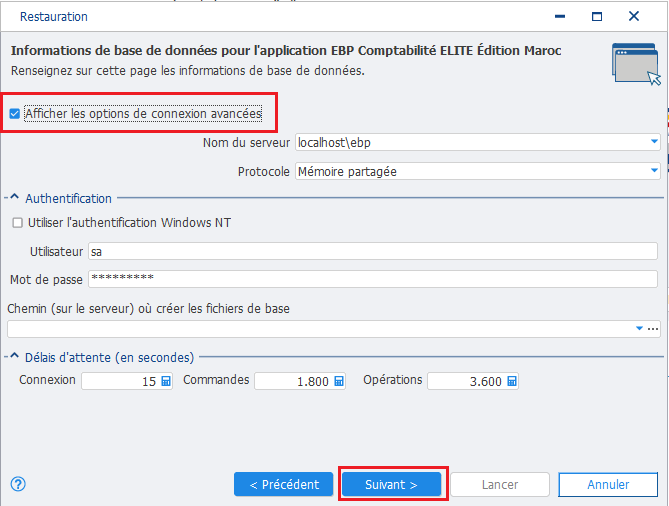Close the Restauration window
The width and height of the screenshot is (669, 506).
[634, 16]
